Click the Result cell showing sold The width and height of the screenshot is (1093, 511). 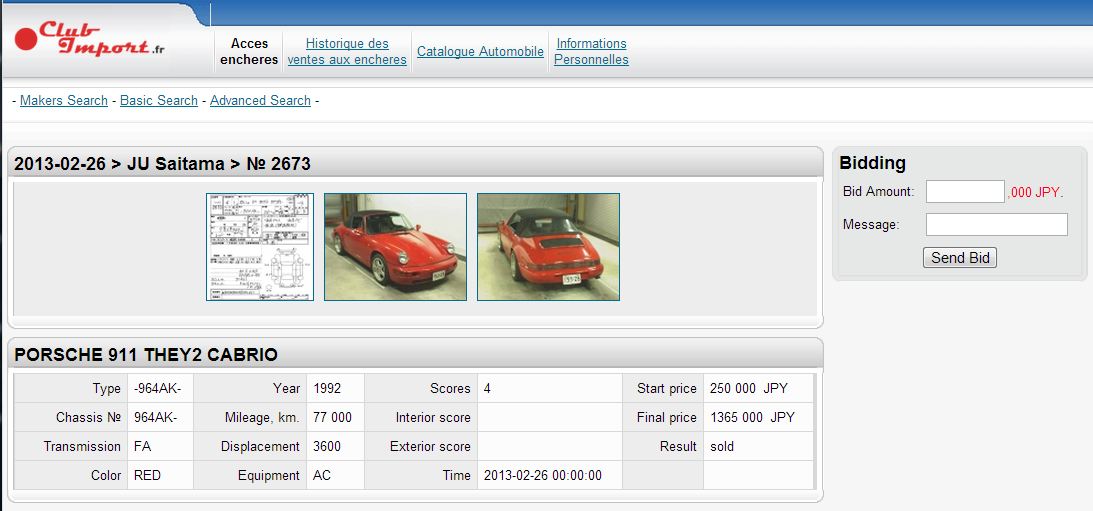[x=722, y=446]
